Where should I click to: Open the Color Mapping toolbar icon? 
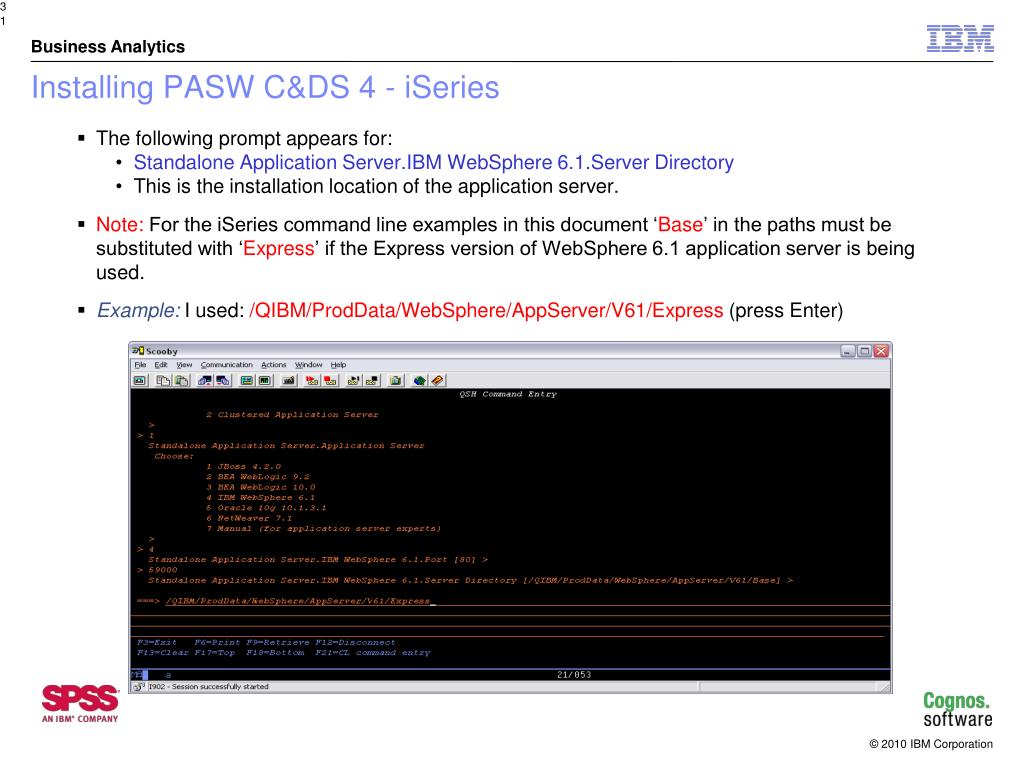point(264,380)
